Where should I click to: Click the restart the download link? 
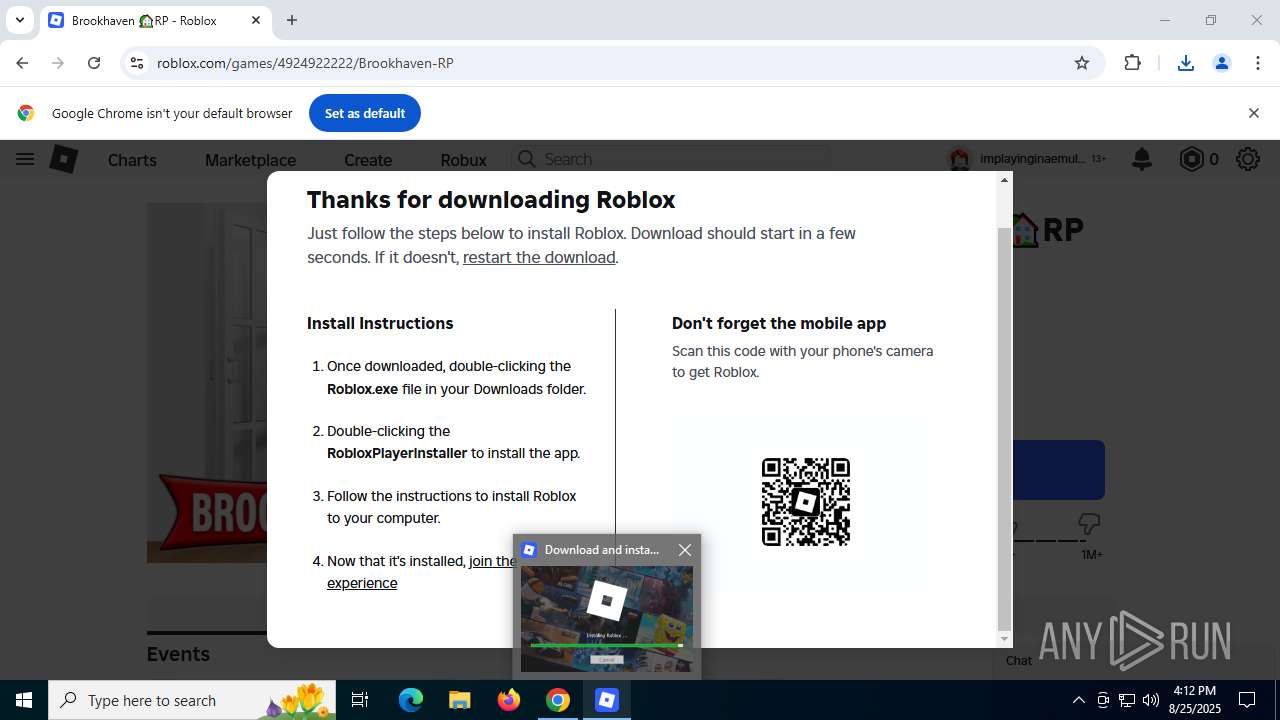click(539, 257)
